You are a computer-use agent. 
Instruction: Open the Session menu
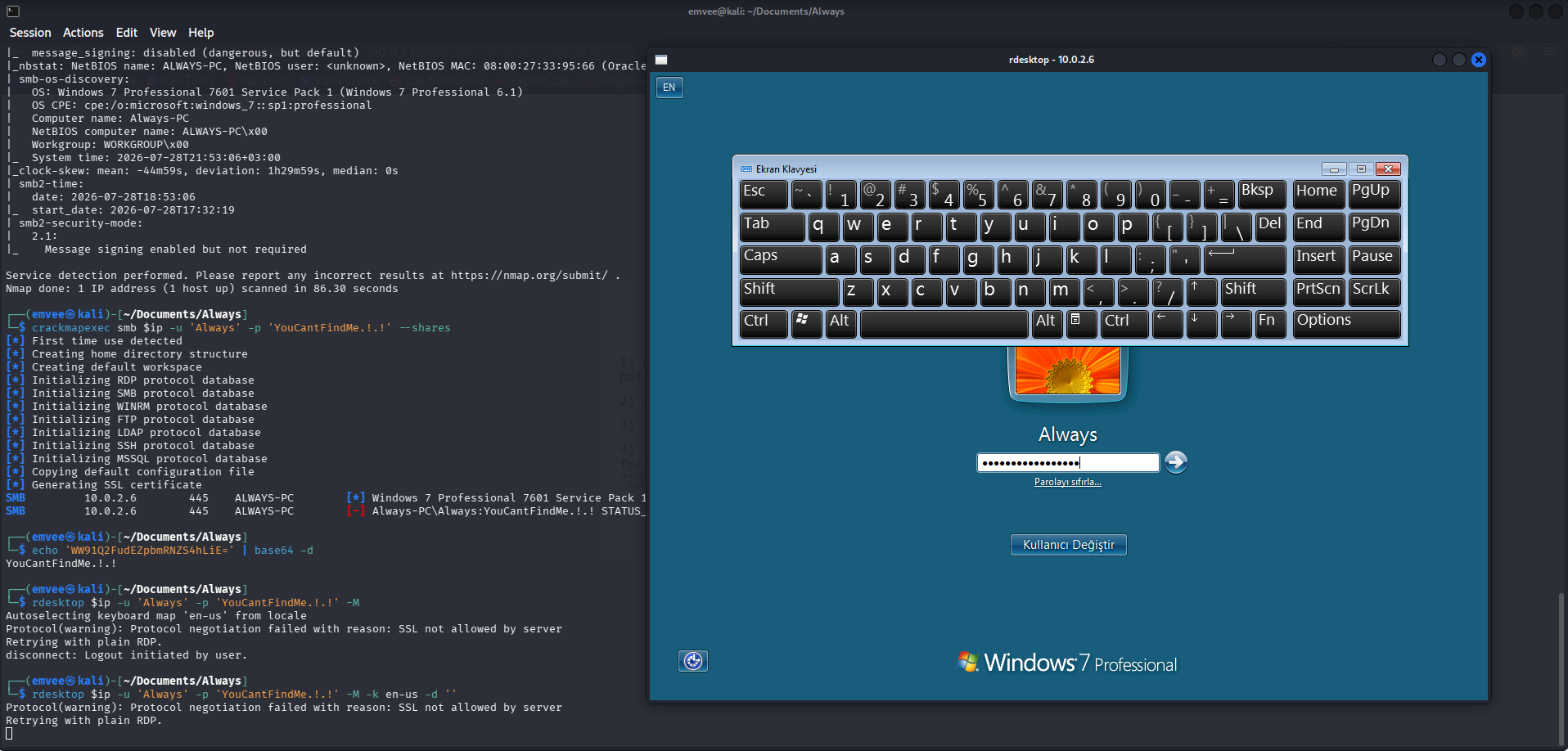30,33
